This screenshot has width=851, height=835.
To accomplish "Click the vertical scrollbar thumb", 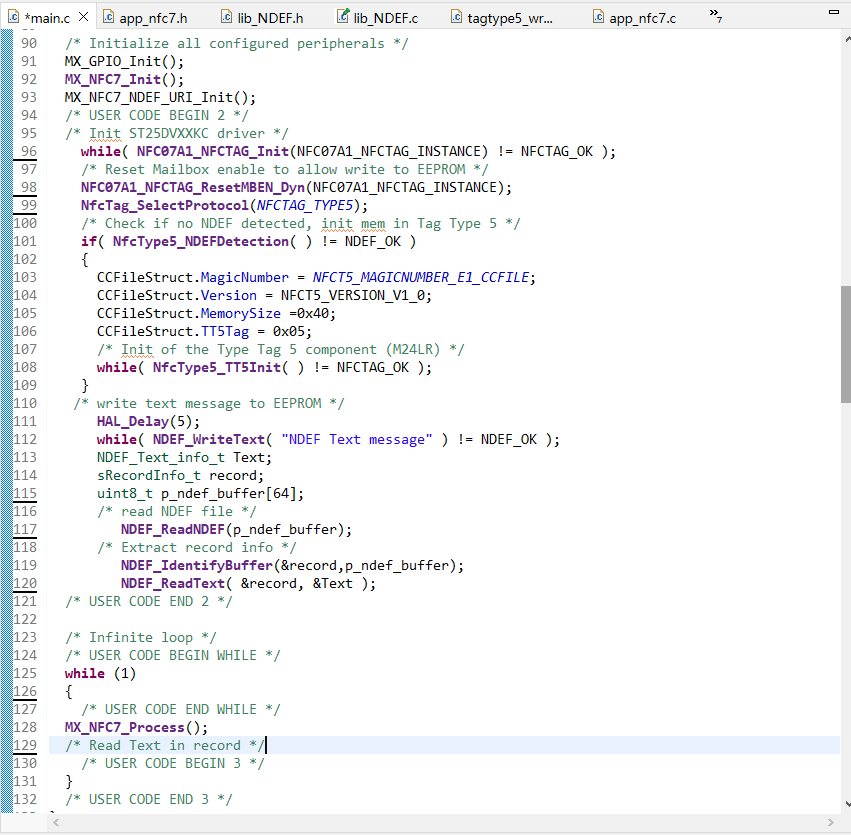I will pos(846,344).
